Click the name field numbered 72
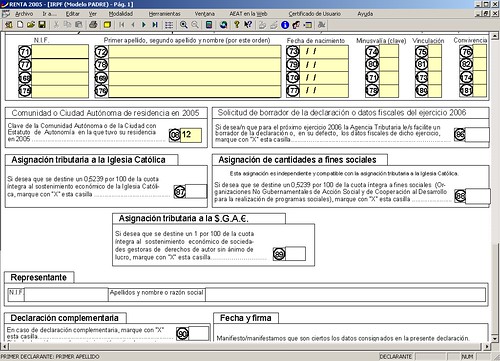 (x=195, y=52)
